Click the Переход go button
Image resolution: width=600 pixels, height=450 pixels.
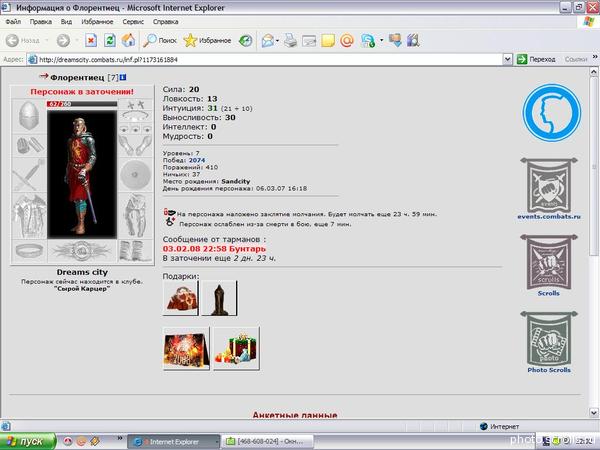pyautogui.click(x=536, y=59)
